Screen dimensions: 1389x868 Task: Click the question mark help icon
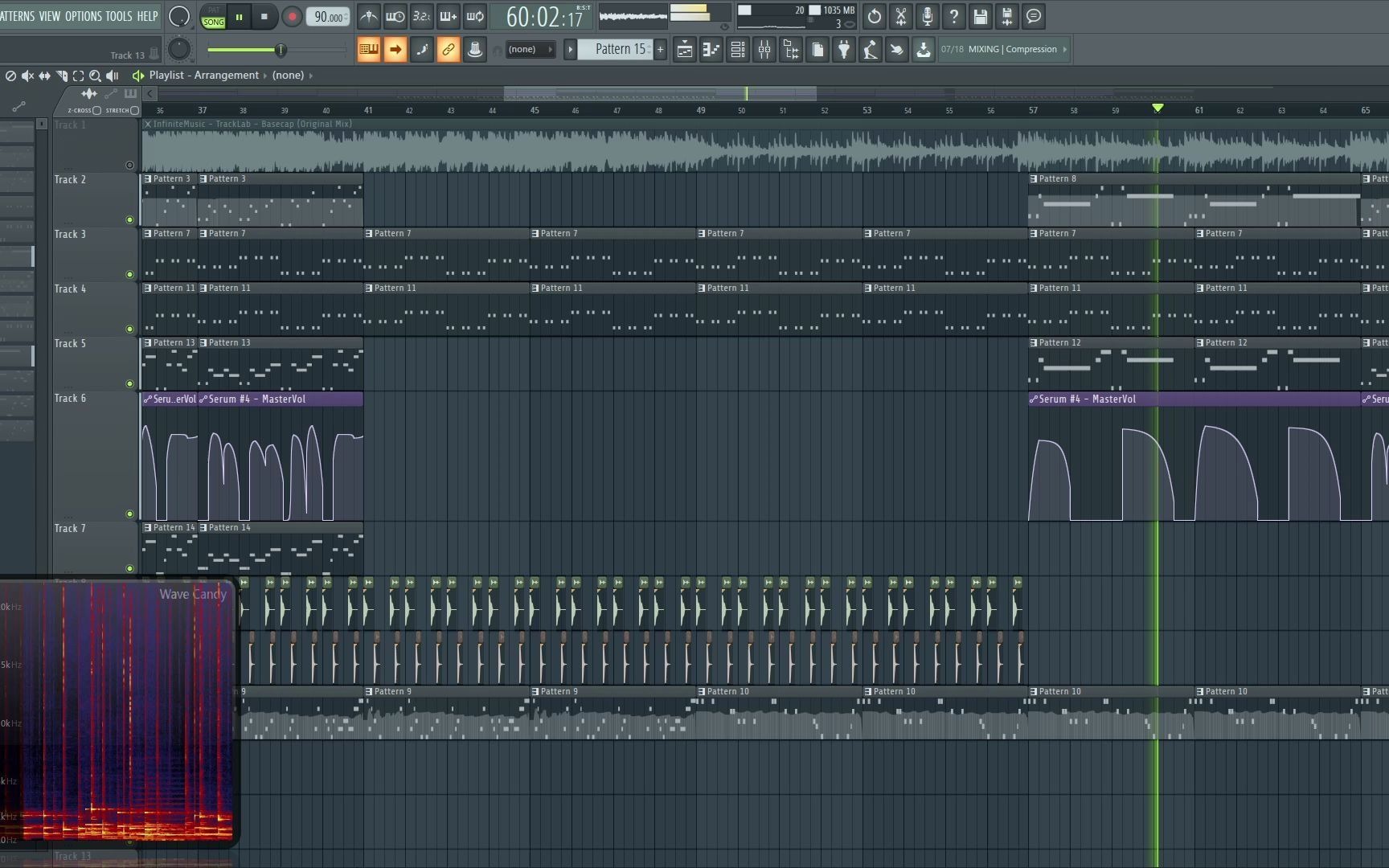954,16
